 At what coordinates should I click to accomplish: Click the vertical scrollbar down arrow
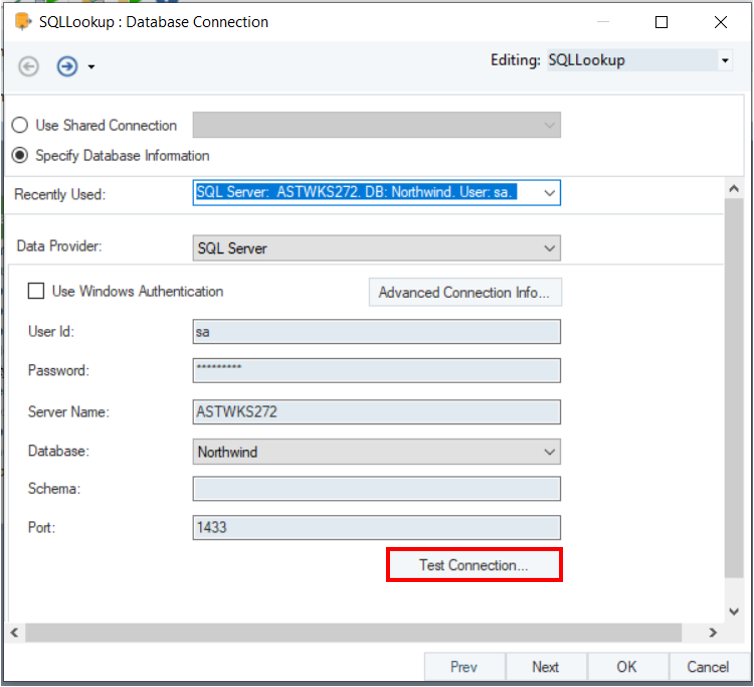point(732,608)
